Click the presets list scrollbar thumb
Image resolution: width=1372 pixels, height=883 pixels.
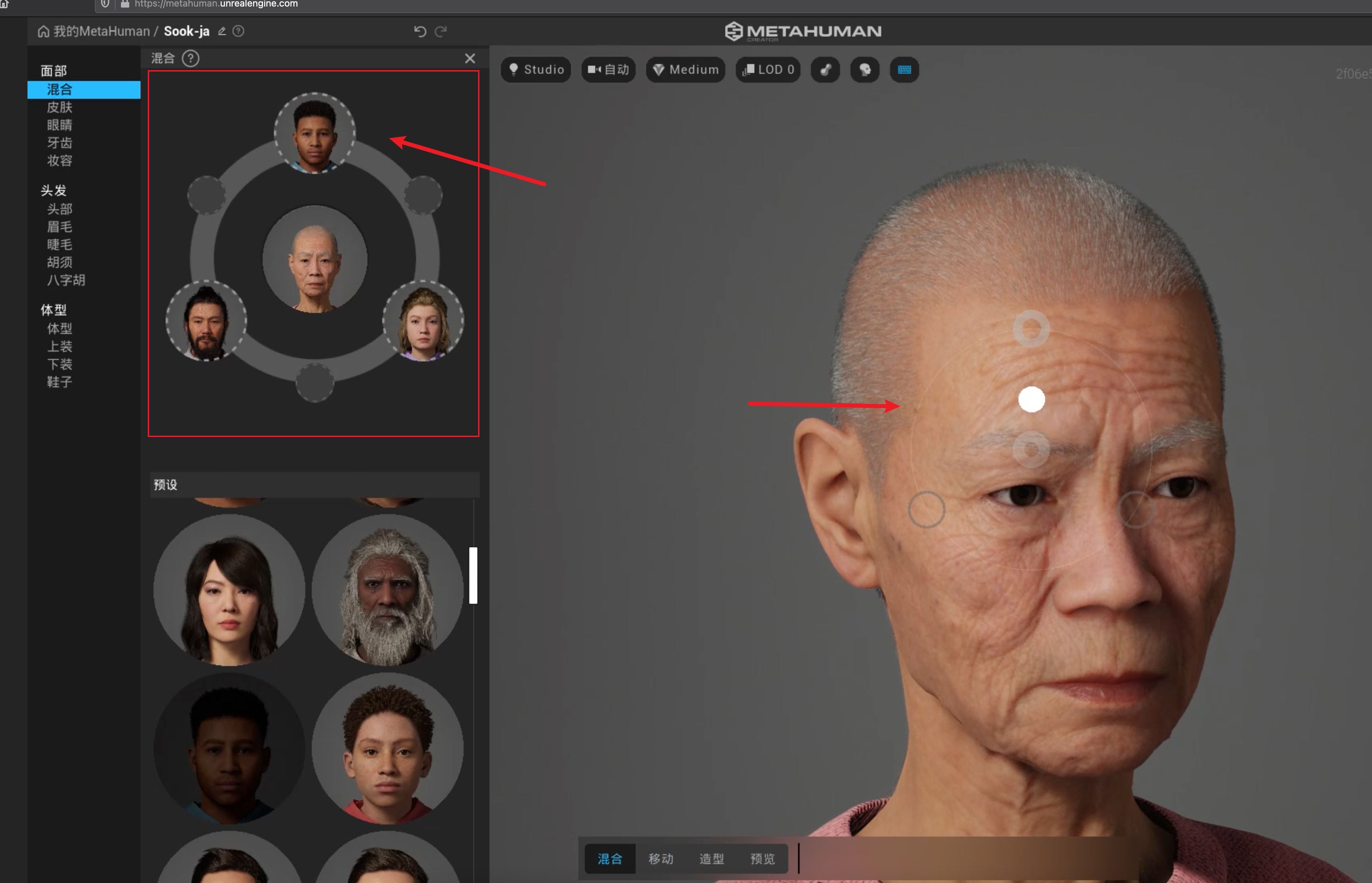(x=473, y=575)
